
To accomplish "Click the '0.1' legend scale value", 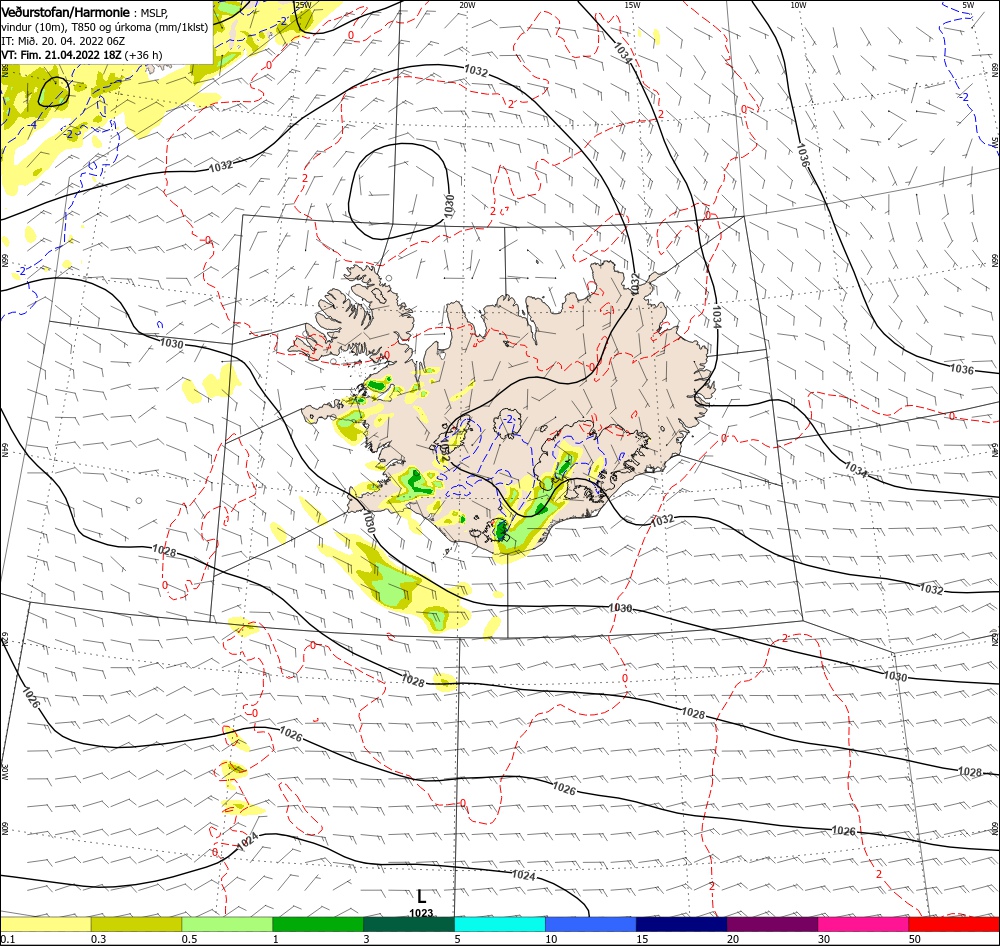I will 7,939.
